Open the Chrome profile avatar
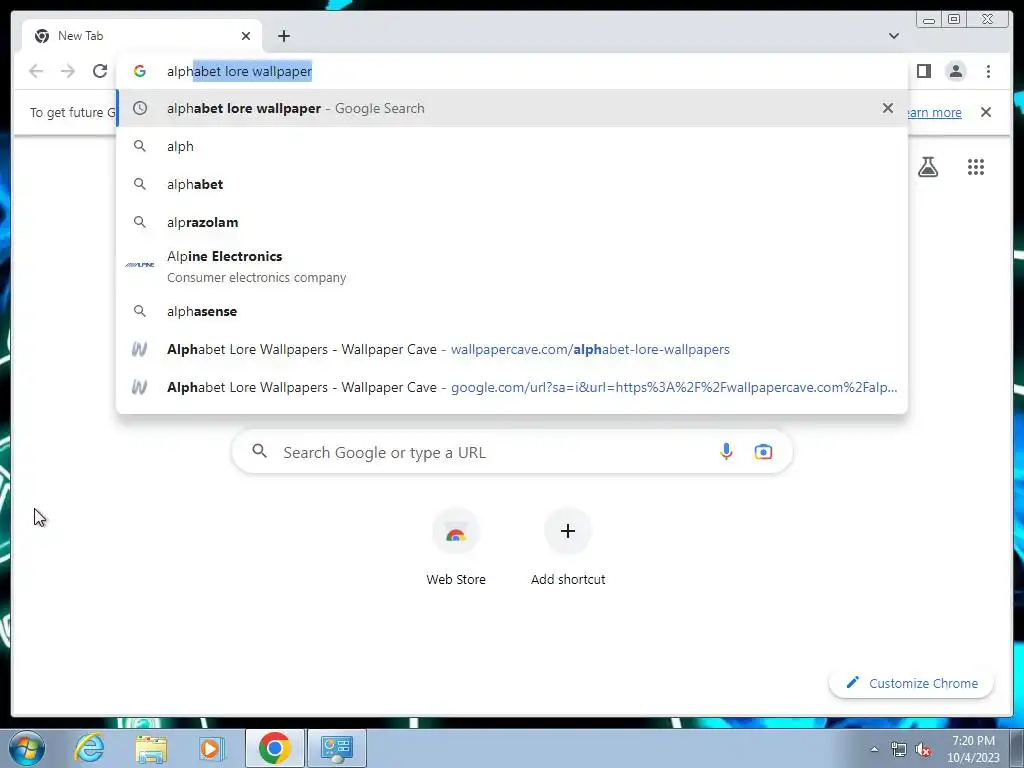The image size is (1024, 768). click(955, 71)
